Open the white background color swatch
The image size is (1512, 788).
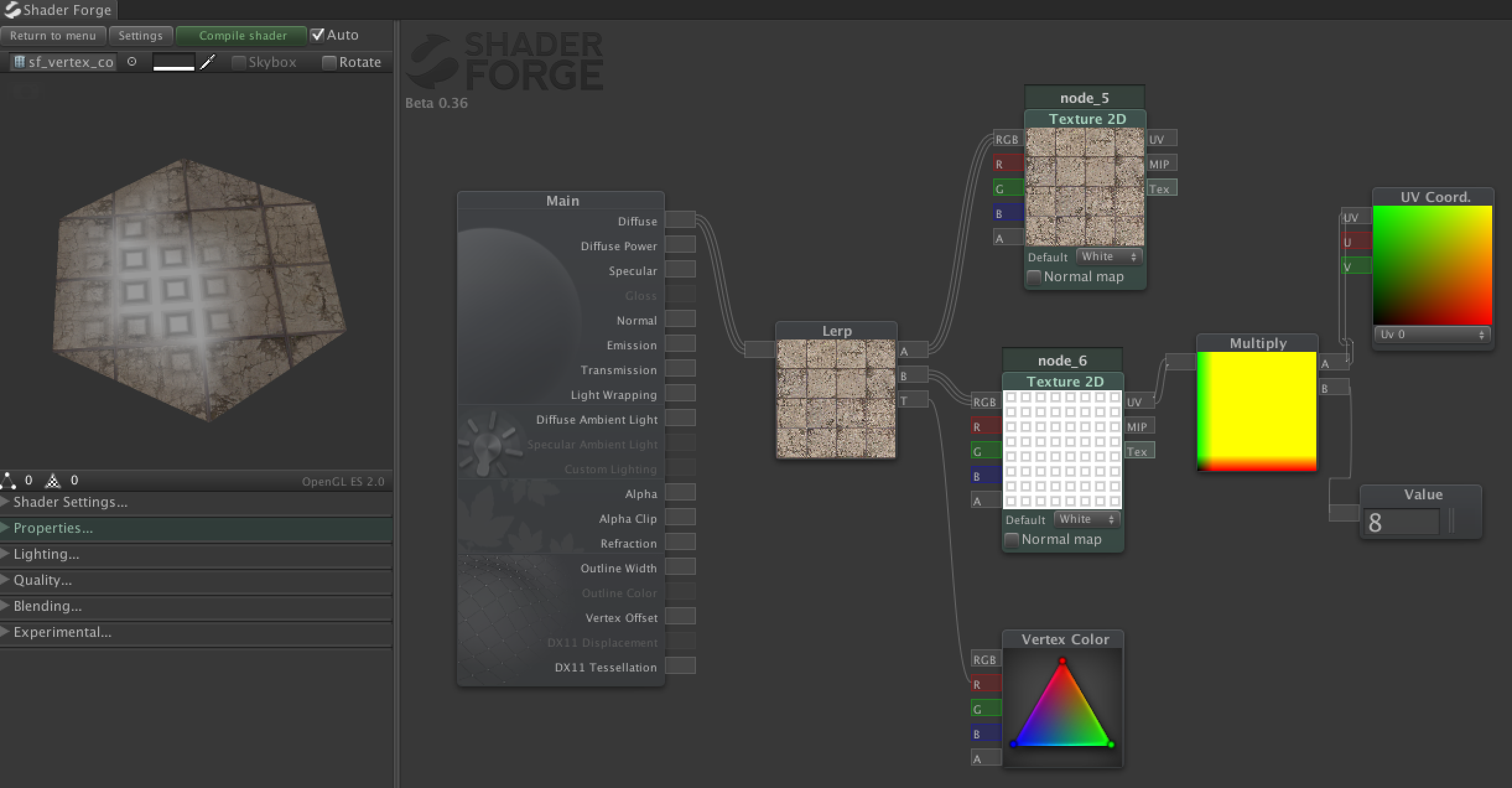174,62
